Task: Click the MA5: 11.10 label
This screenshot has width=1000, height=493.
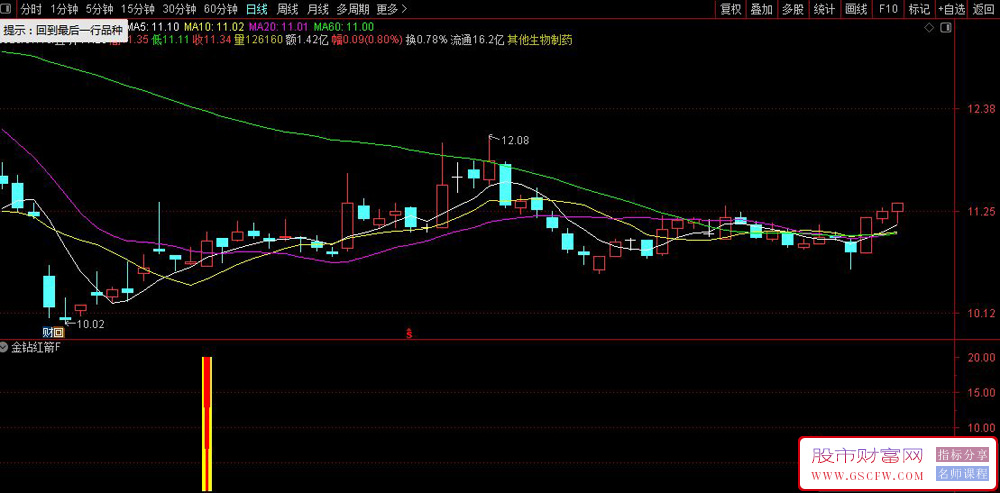Action: click(152, 27)
